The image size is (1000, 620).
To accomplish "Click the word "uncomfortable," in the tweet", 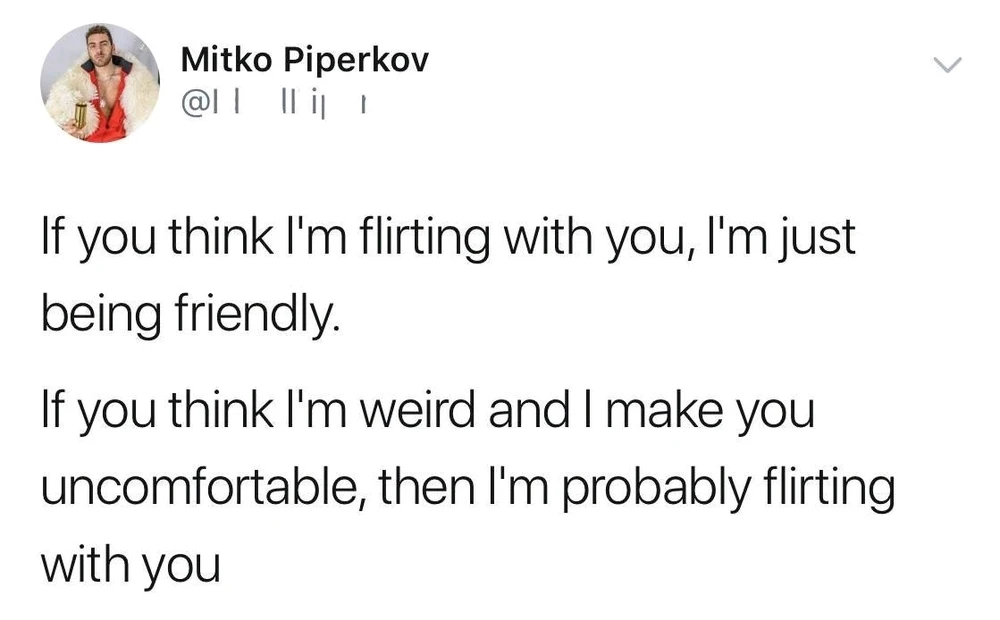I will point(198,490).
